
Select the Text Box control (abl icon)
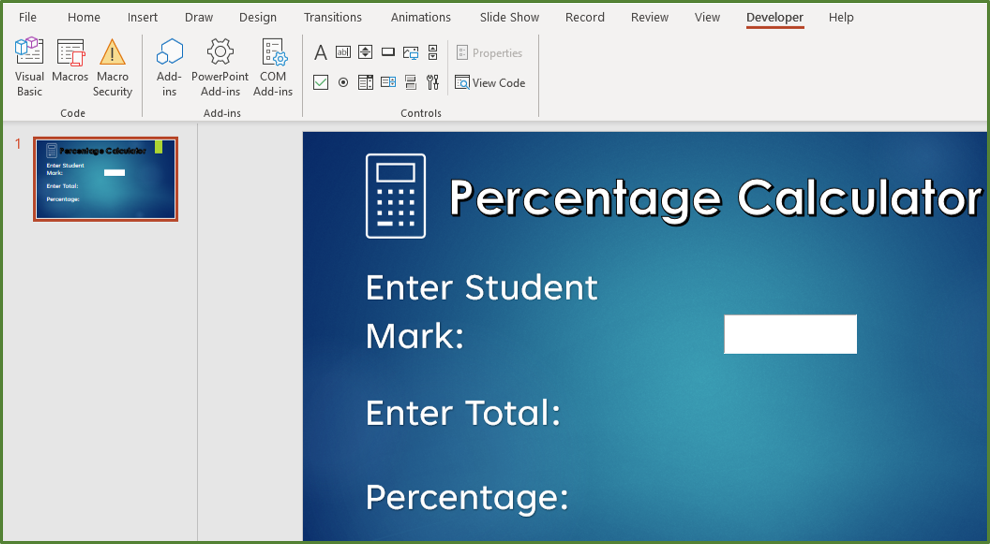pos(343,52)
